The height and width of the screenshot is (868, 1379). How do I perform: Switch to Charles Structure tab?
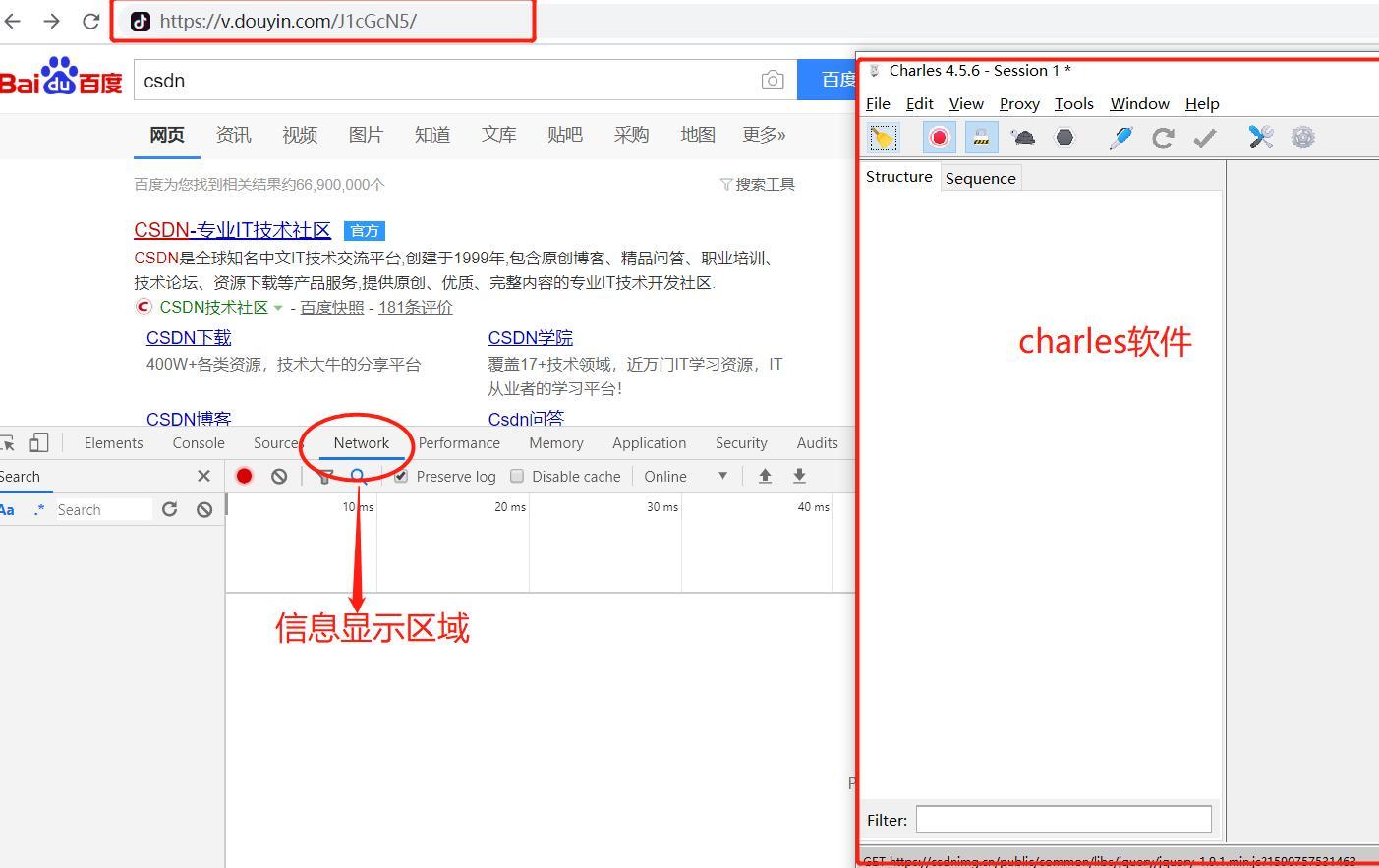(899, 177)
